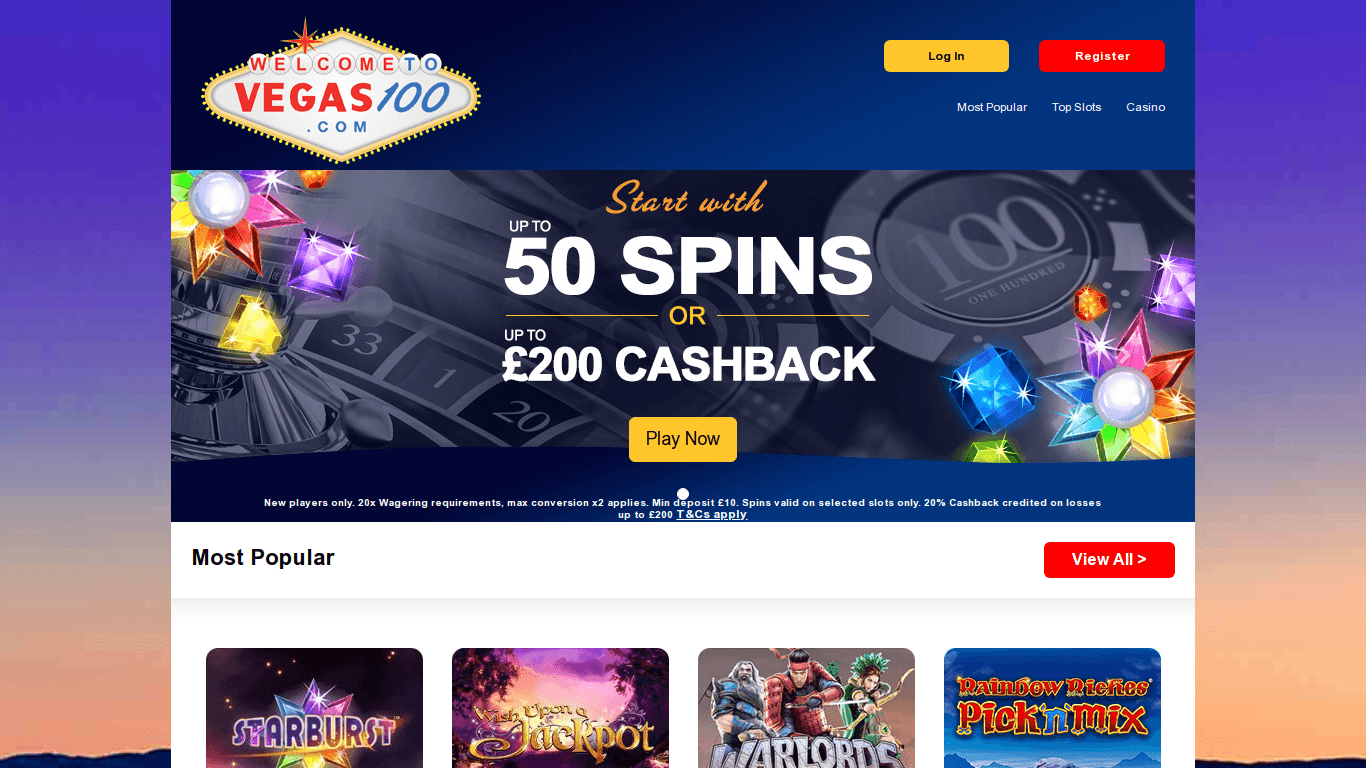Open the Log In page
Viewport: 1366px width, 768px height.
pyautogui.click(x=946, y=56)
